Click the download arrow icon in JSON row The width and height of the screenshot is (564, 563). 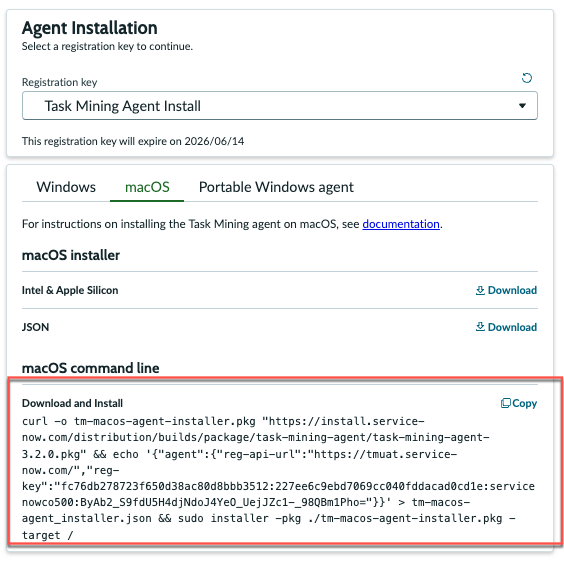click(x=480, y=327)
